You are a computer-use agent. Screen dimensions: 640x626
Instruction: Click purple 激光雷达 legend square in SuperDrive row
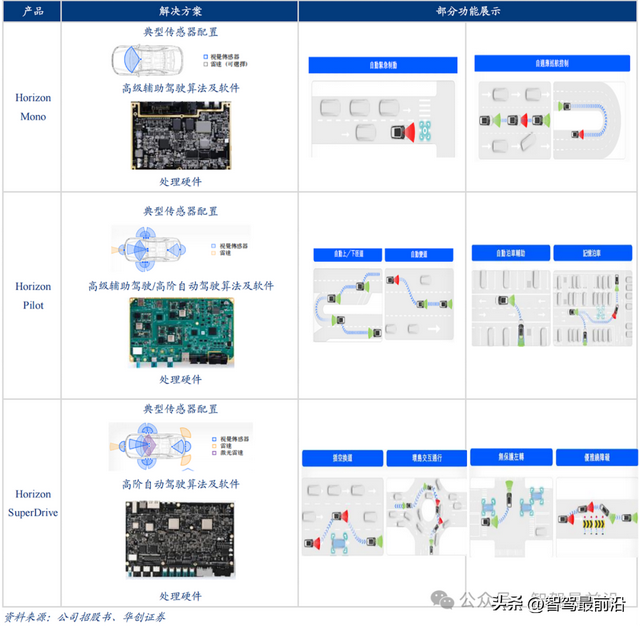point(214,453)
